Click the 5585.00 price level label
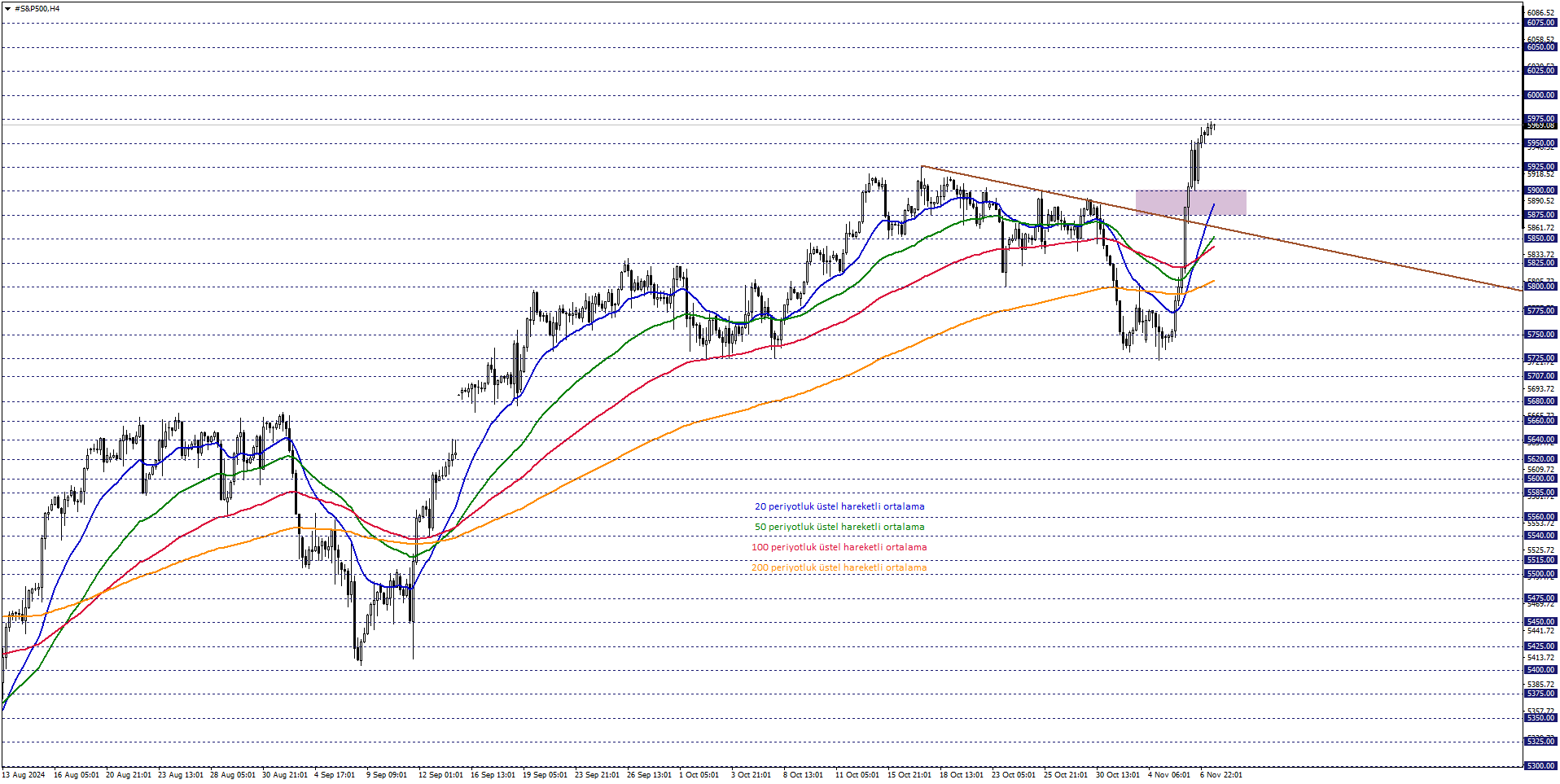Screen dimensions: 1560x784 pos(1540,493)
